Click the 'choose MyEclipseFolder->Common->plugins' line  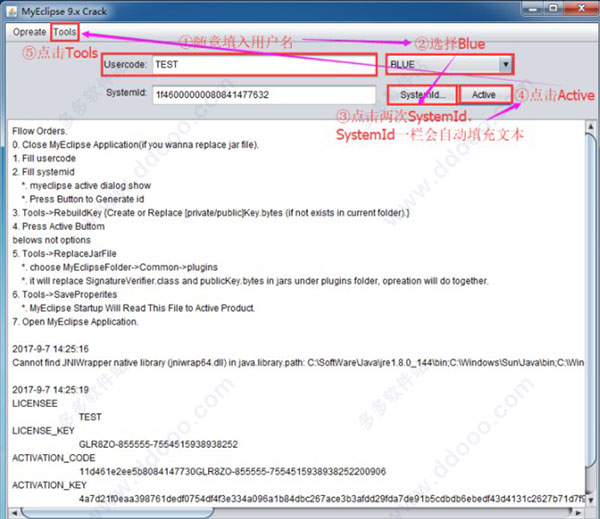point(119,268)
